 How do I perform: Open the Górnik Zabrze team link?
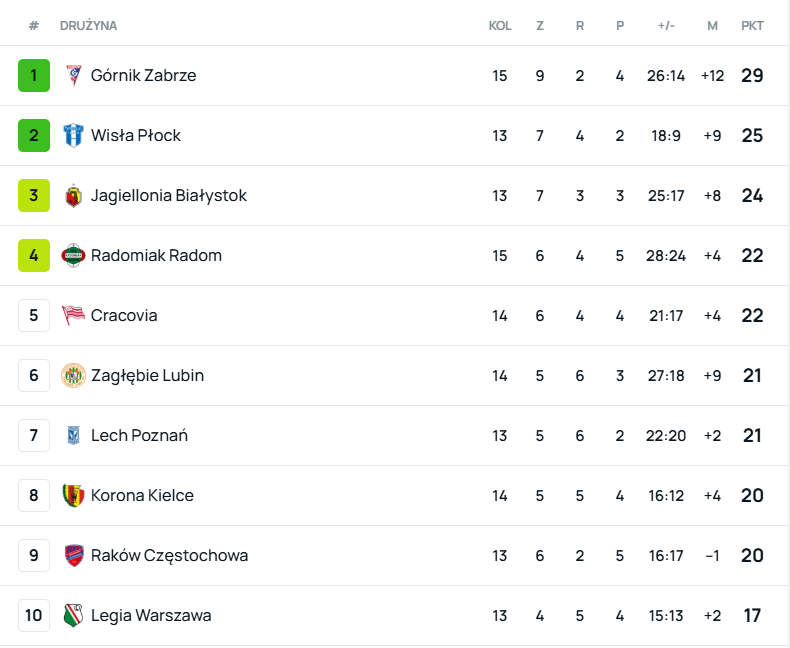[143, 75]
